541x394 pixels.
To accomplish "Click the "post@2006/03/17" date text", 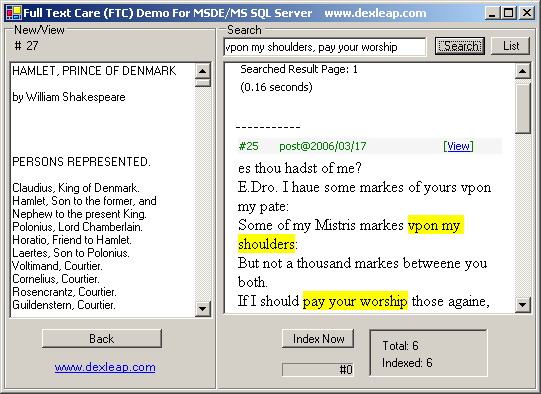I will coord(323,146).
